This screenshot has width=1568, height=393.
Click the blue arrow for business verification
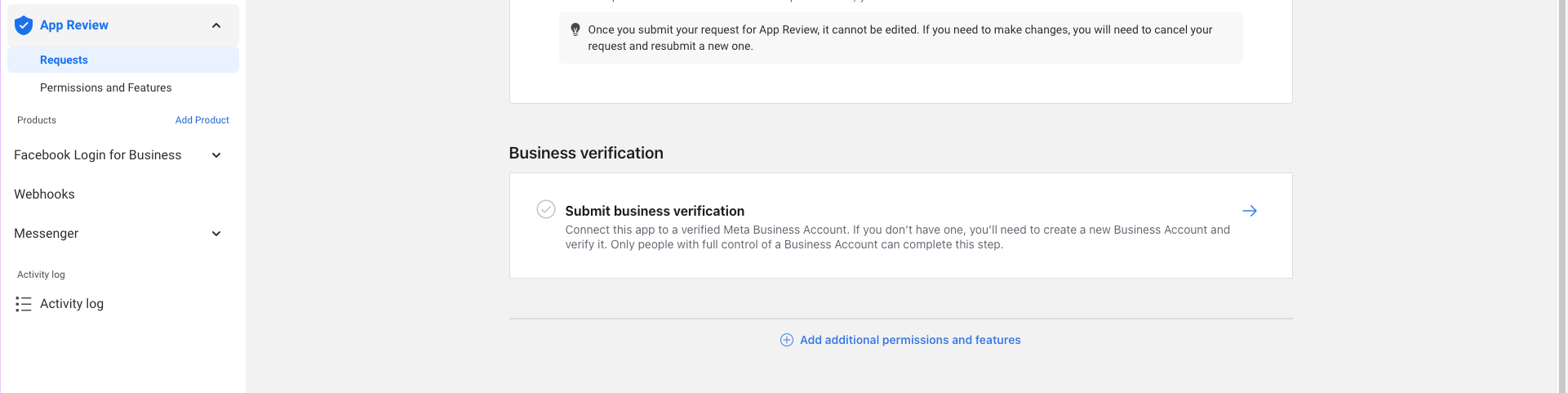1250,211
